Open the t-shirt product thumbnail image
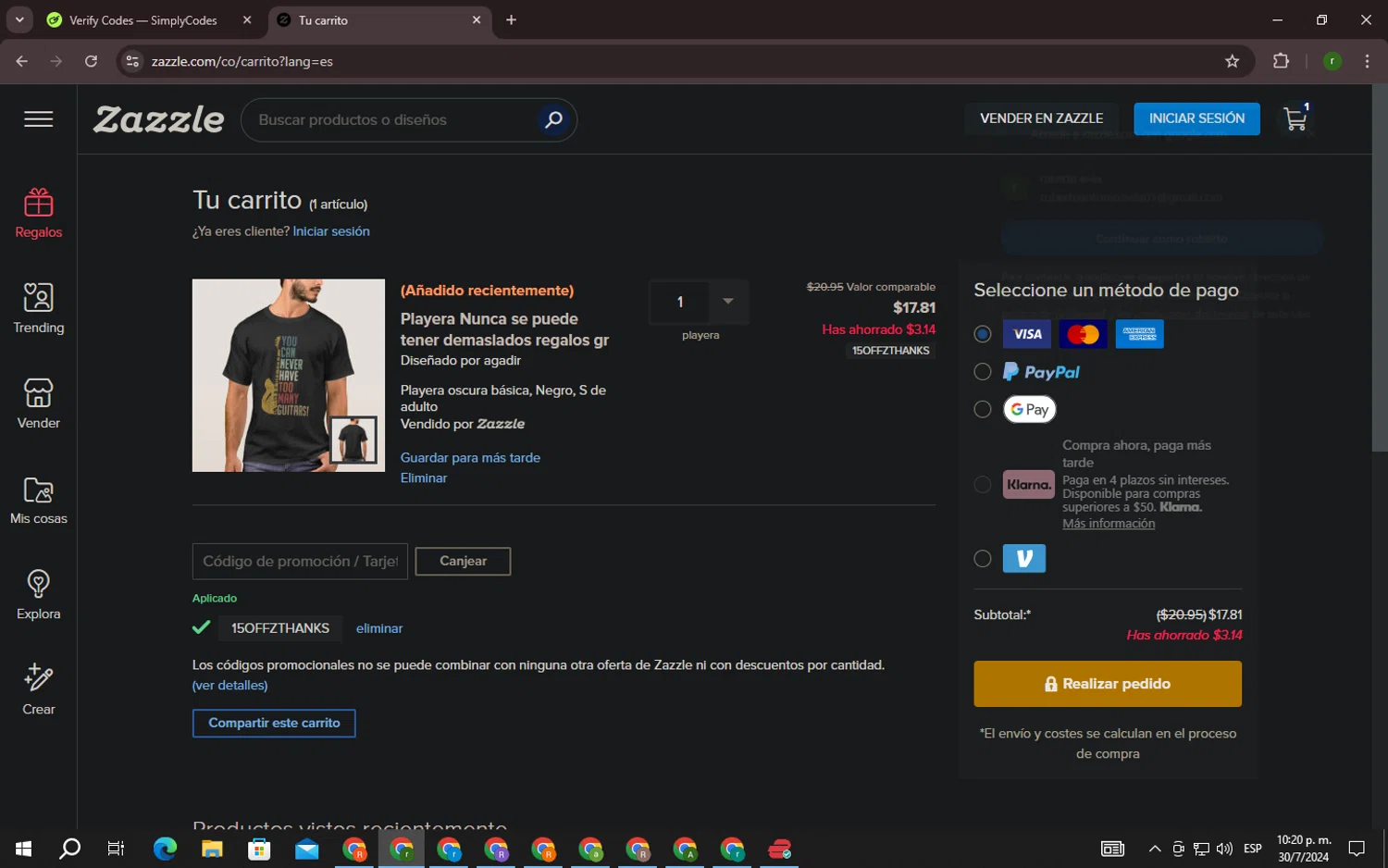 coord(289,375)
